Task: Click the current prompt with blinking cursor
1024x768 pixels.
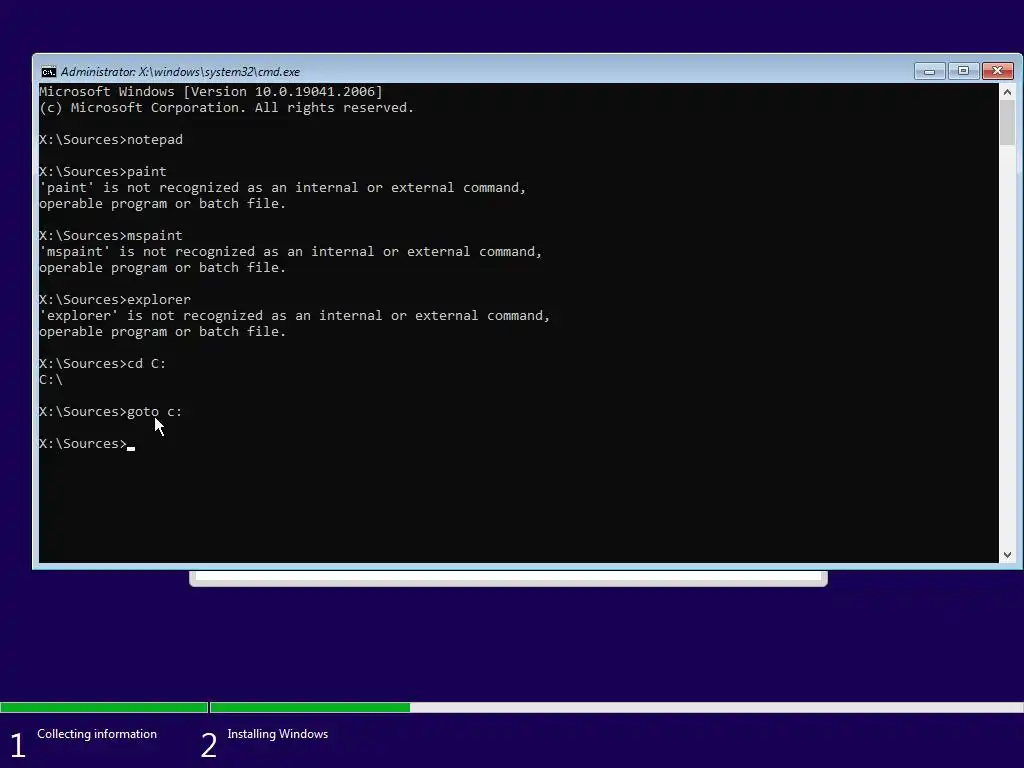Action: point(87,444)
